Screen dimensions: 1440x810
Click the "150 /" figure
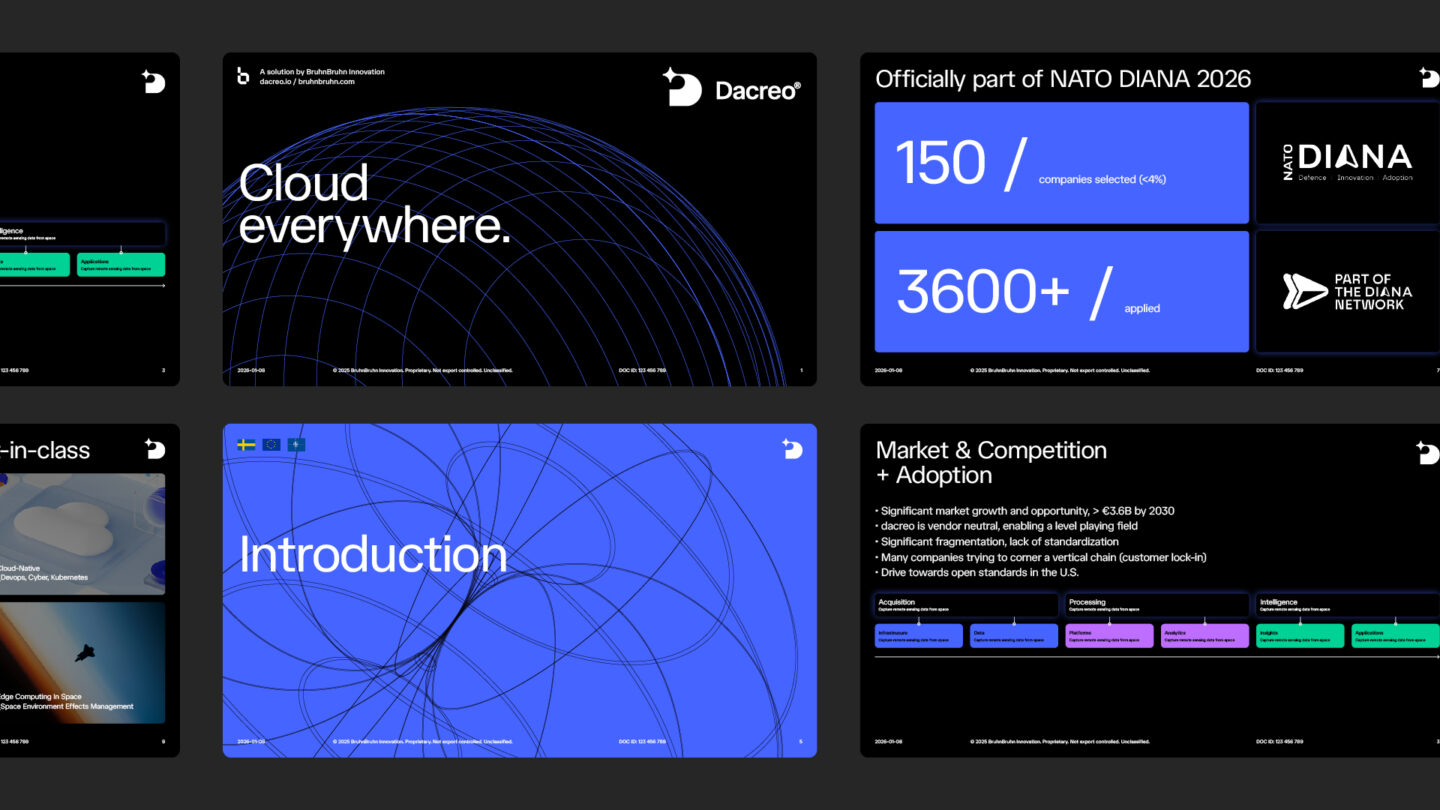coord(960,163)
